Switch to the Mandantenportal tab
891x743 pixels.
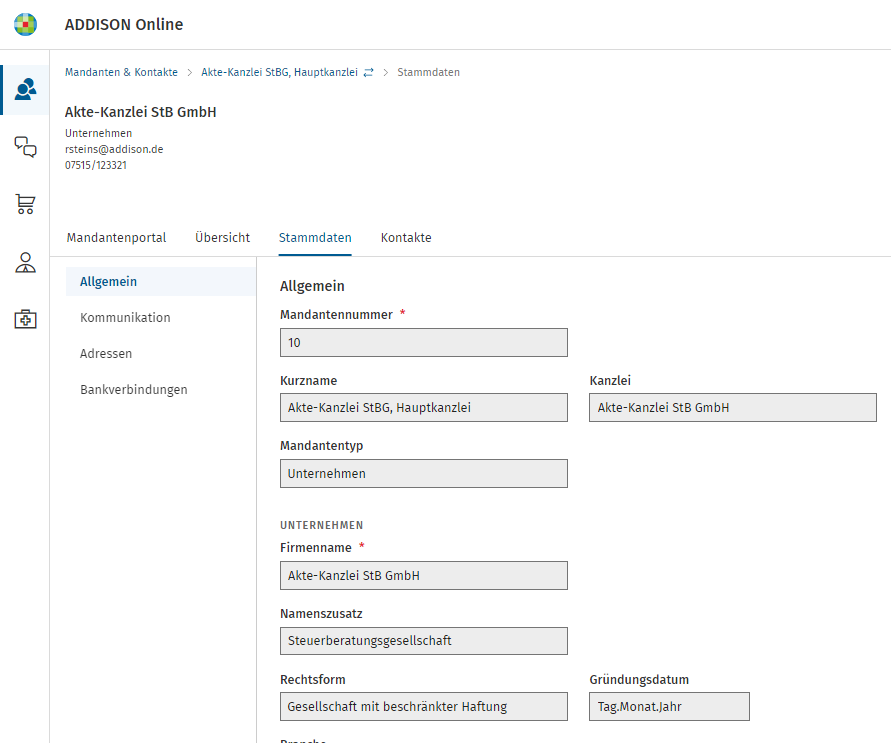click(116, 237)
